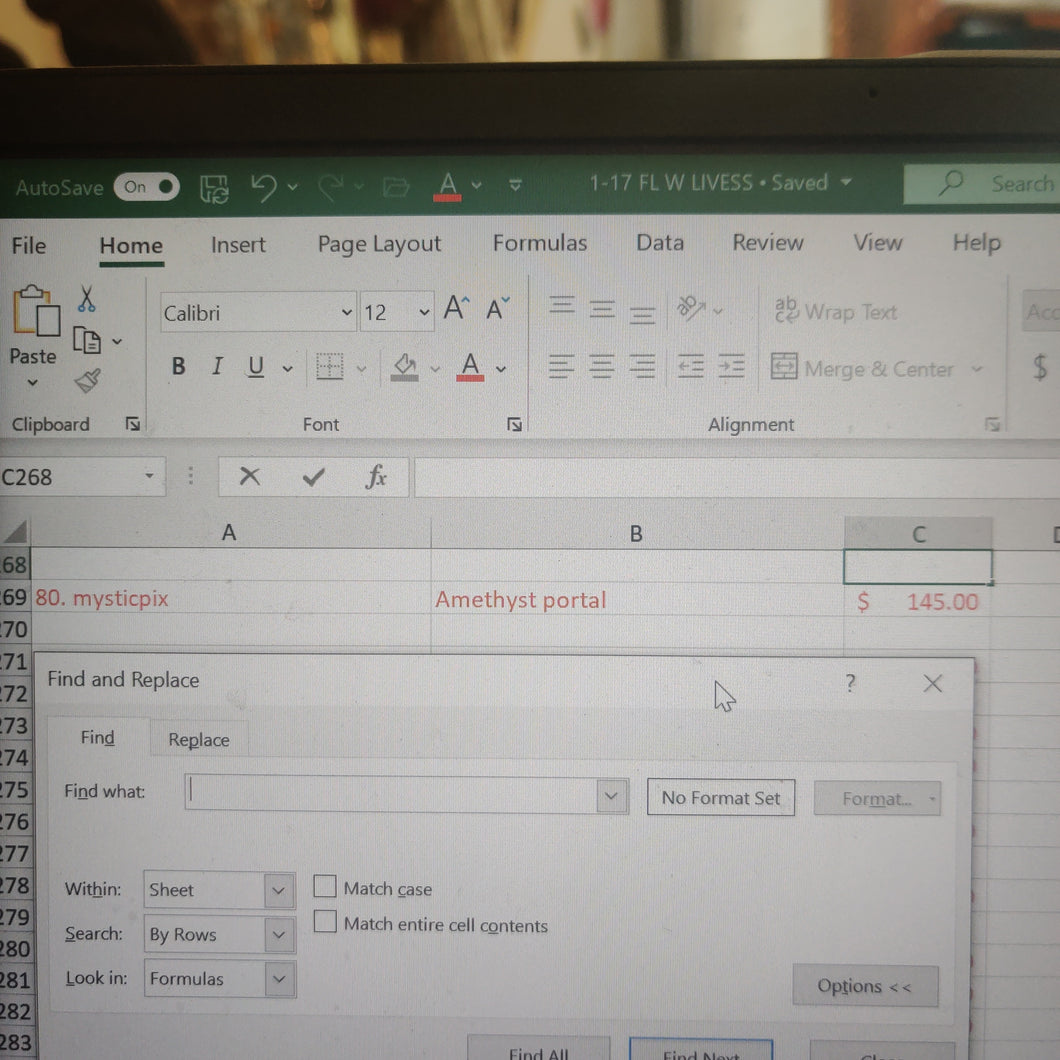The image size is (1060, 1060).
Task: Toggle Bold formatting
Action: click(x=178, y=366)
